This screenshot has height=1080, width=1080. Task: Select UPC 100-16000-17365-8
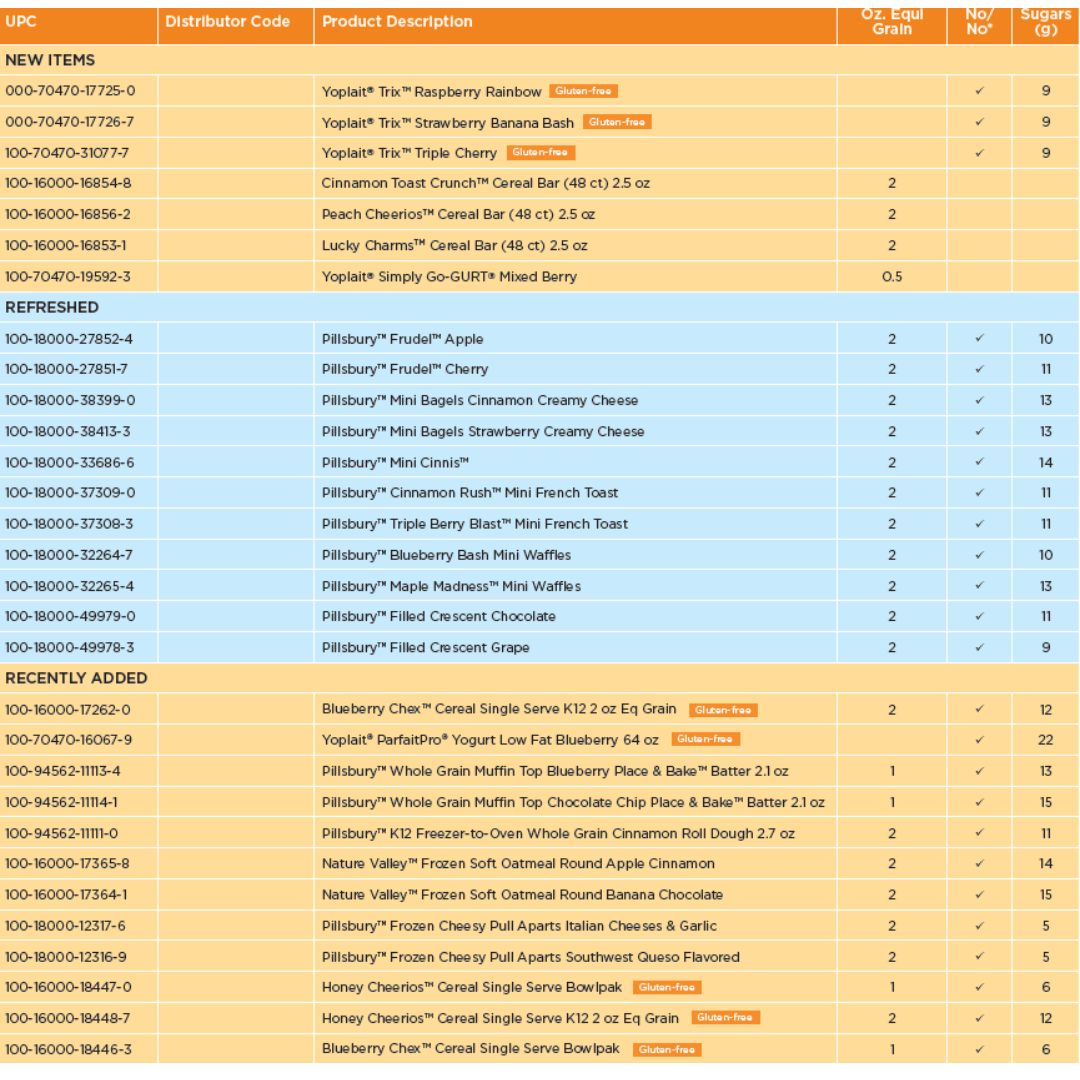[68, 864]
